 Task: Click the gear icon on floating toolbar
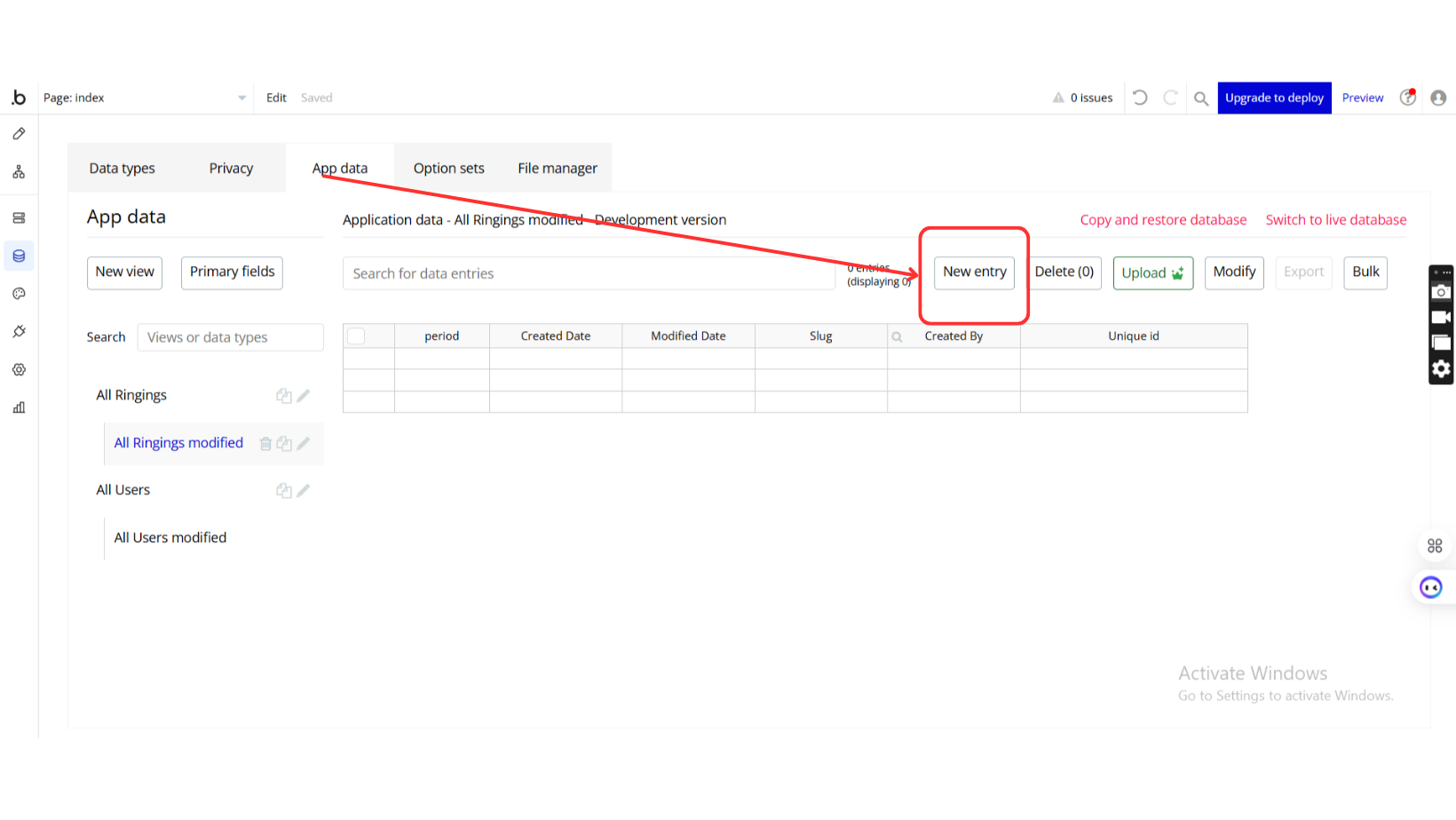(1441, 368)
